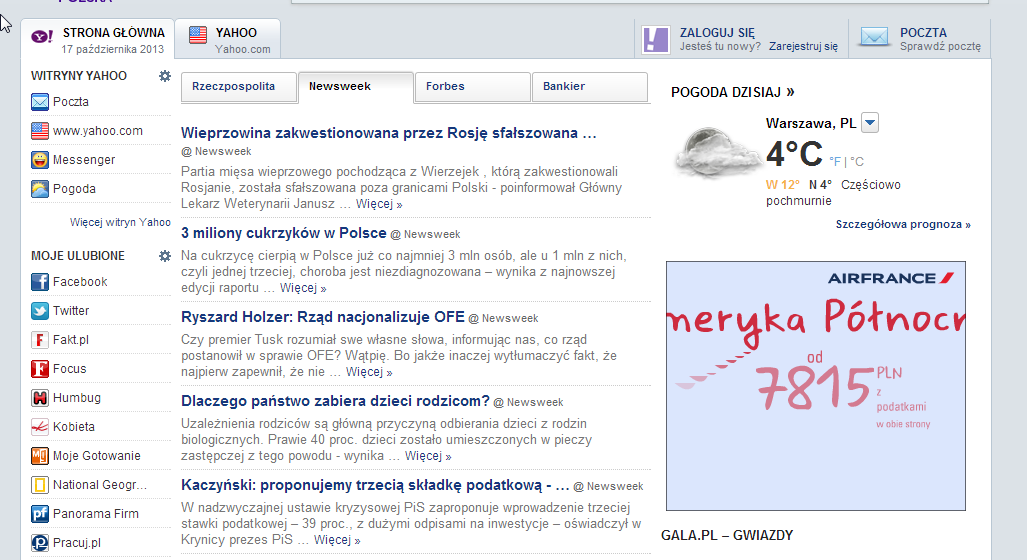This screenshot has width=1027, height=560.
Task: Click Więcej link under Kaczyński article
Action: pyautogui.click(x=337, y=540)
